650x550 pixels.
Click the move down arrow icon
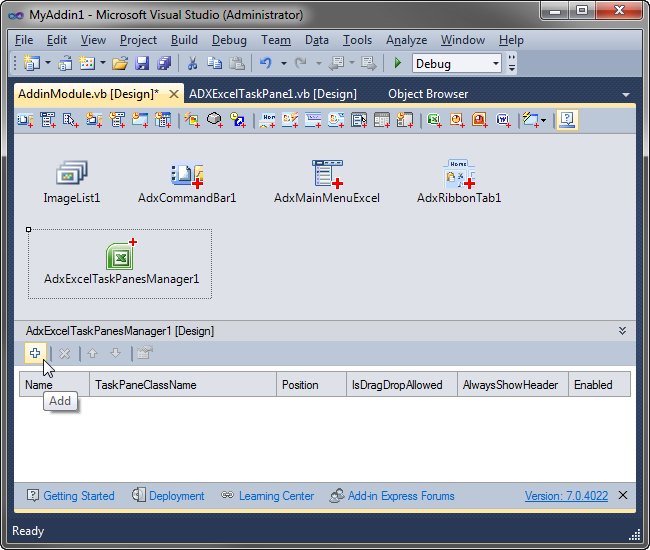pos(115,353)
